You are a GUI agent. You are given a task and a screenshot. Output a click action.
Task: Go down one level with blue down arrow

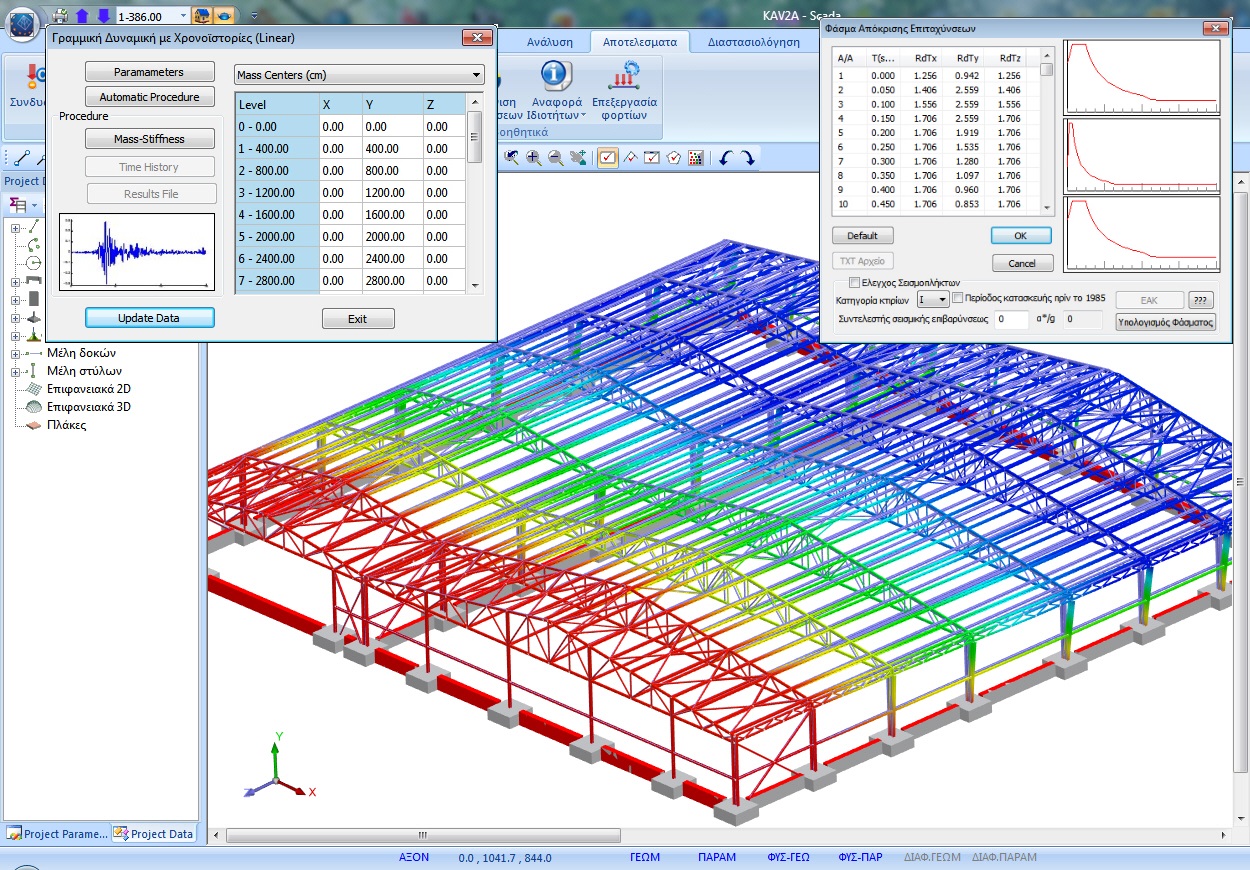103,16
